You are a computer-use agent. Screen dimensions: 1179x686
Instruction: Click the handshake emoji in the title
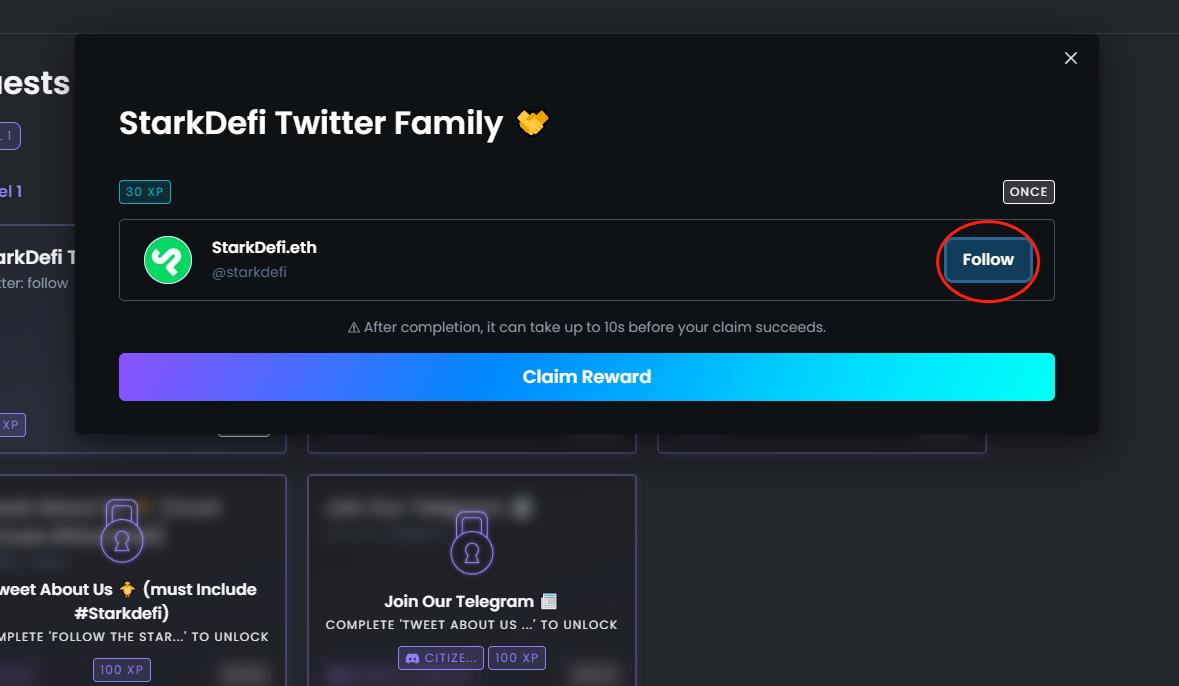point(533,123)
